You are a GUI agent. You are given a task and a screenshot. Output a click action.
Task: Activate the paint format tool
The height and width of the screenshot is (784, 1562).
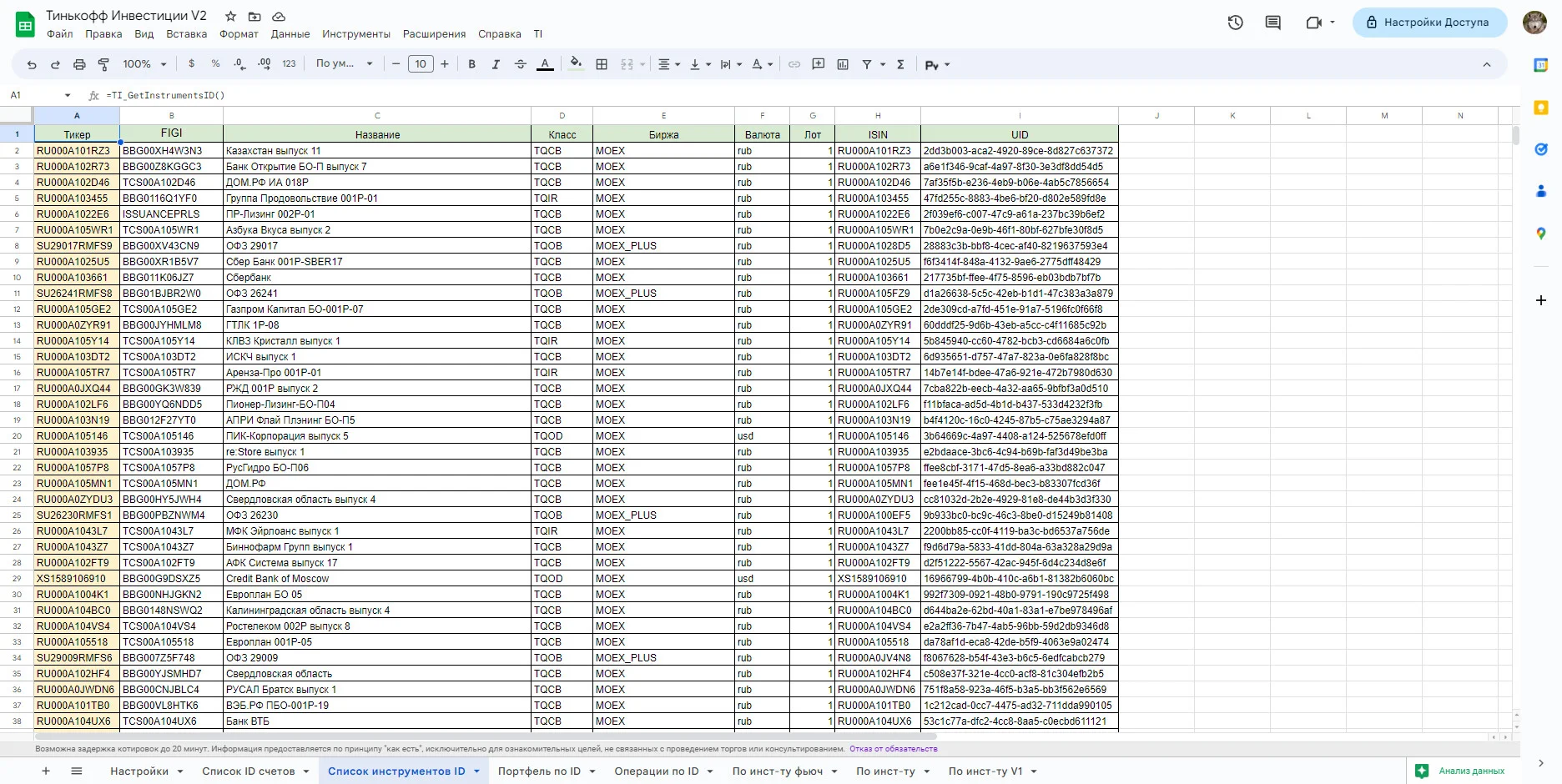pyautogui.click(x=103, y=64)
